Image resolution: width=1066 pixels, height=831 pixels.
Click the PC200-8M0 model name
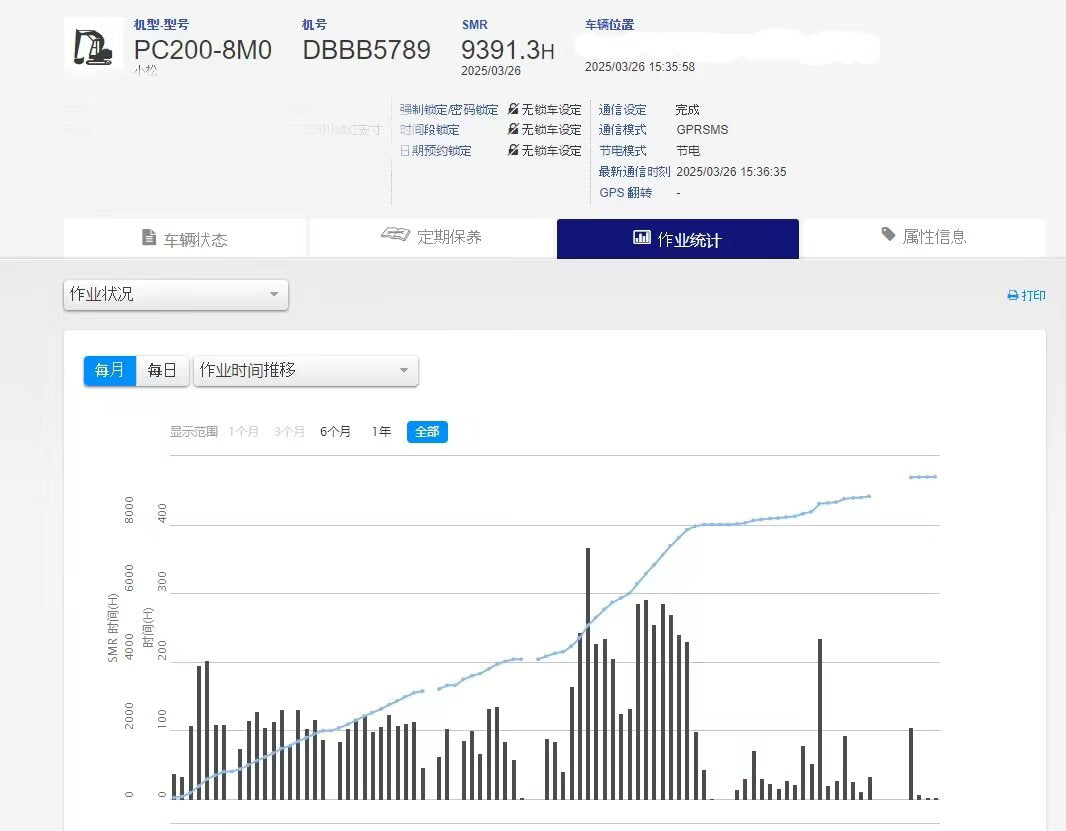coord(203,50)
